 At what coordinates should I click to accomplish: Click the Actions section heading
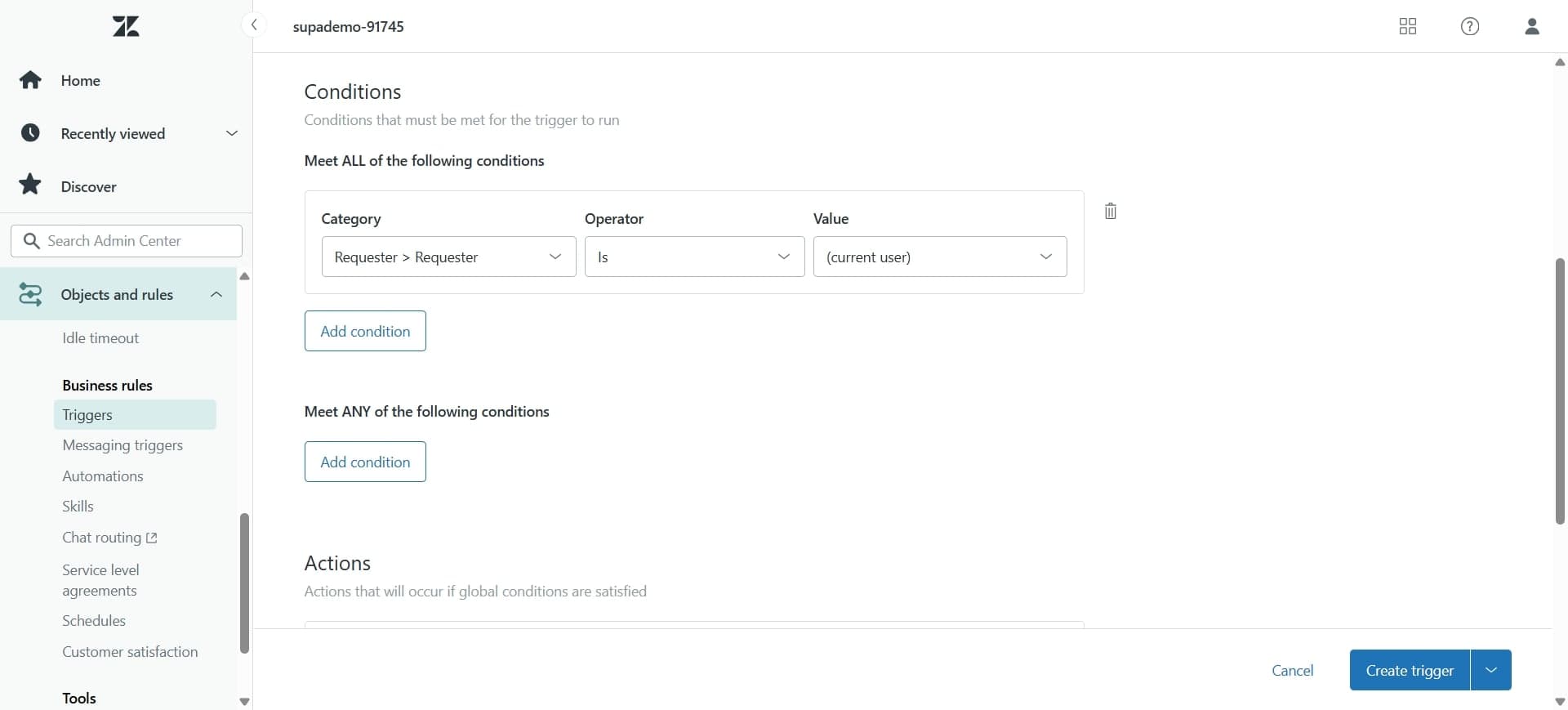pos(337,563)
